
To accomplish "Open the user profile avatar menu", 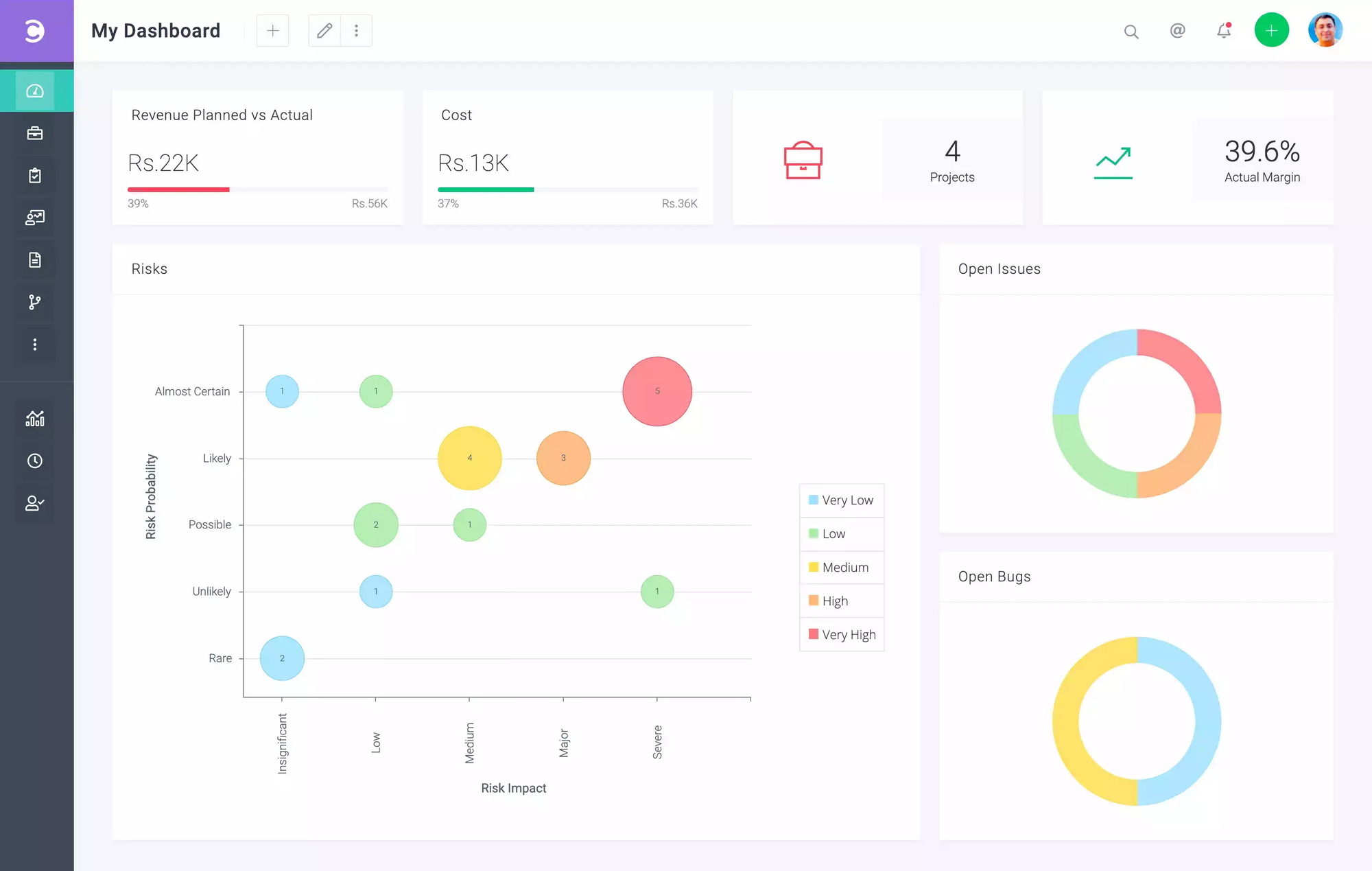I will click(x=1325, y=30).
